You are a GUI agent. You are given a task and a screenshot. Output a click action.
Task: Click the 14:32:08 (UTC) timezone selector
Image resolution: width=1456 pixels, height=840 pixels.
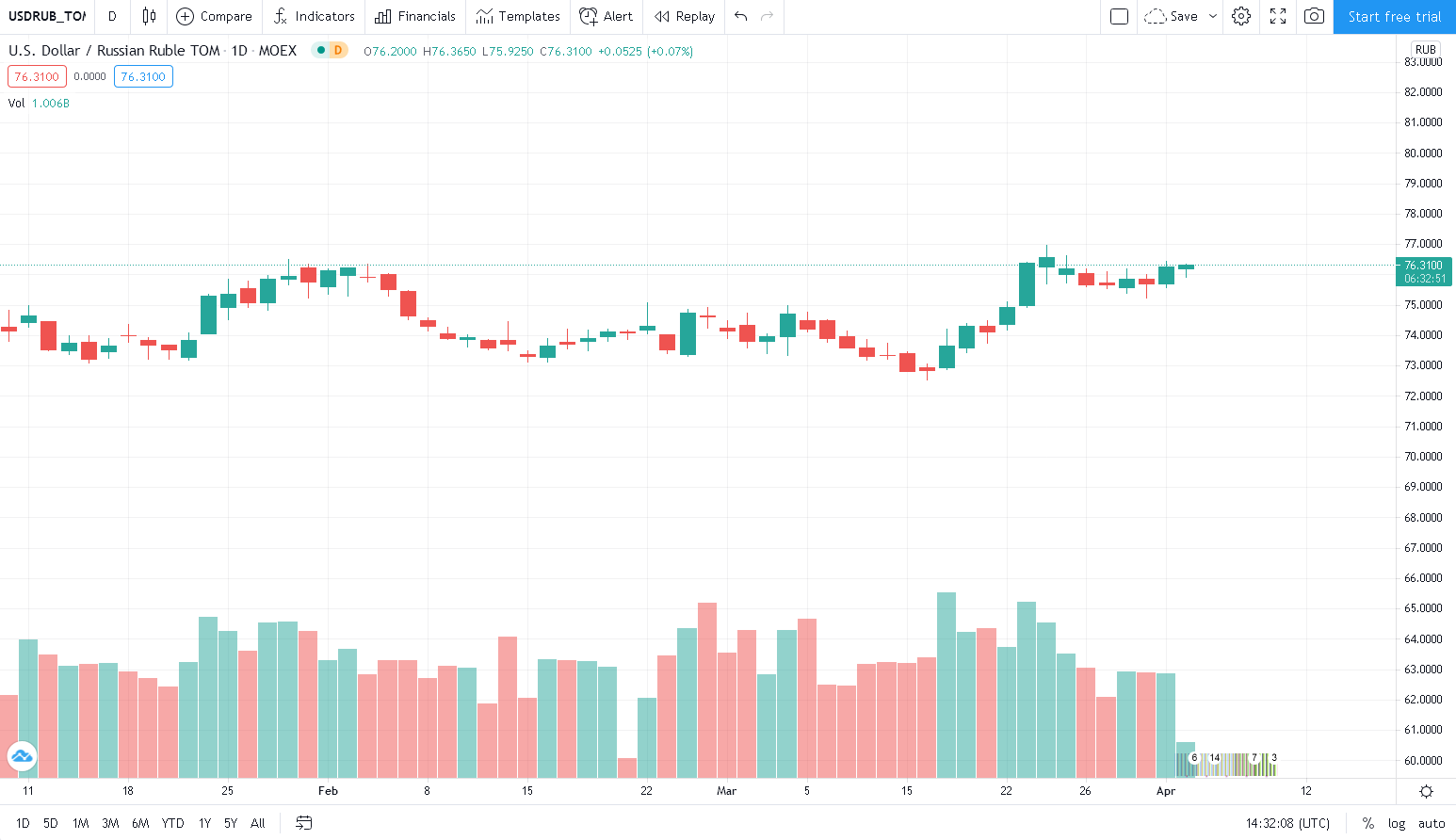(1287, 823)
